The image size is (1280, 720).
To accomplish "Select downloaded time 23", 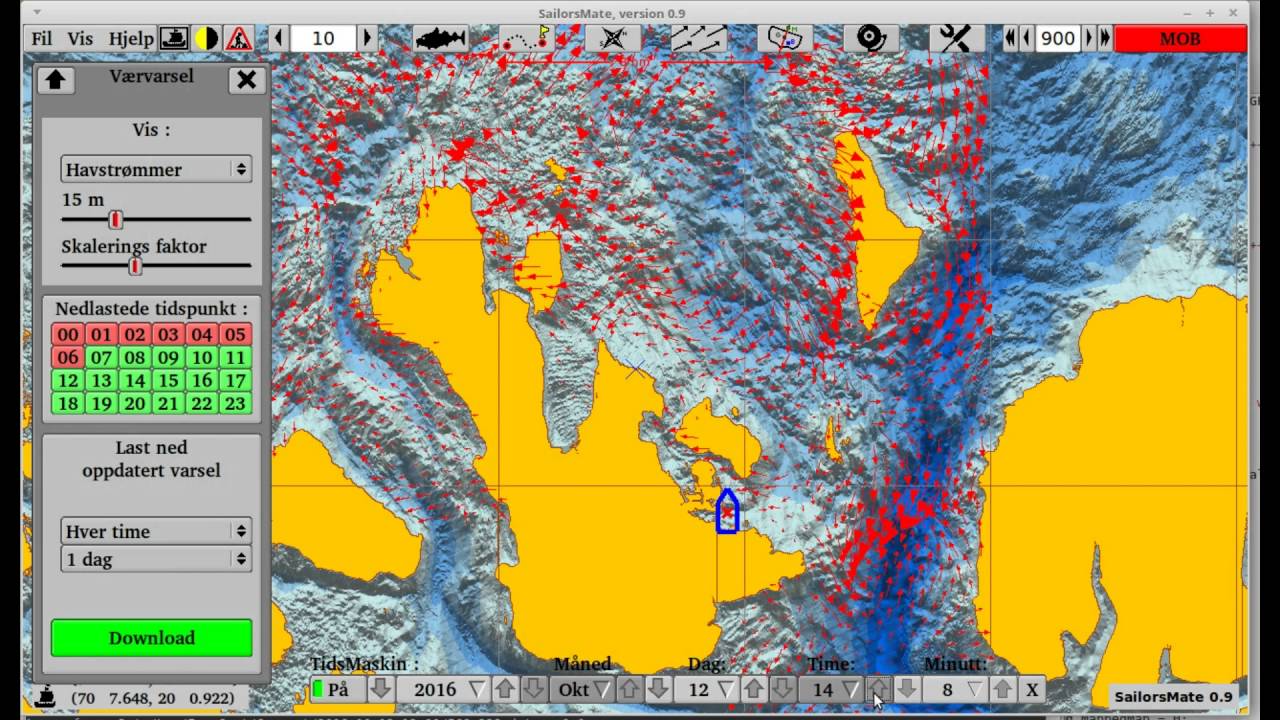I will tap(235, 404).
